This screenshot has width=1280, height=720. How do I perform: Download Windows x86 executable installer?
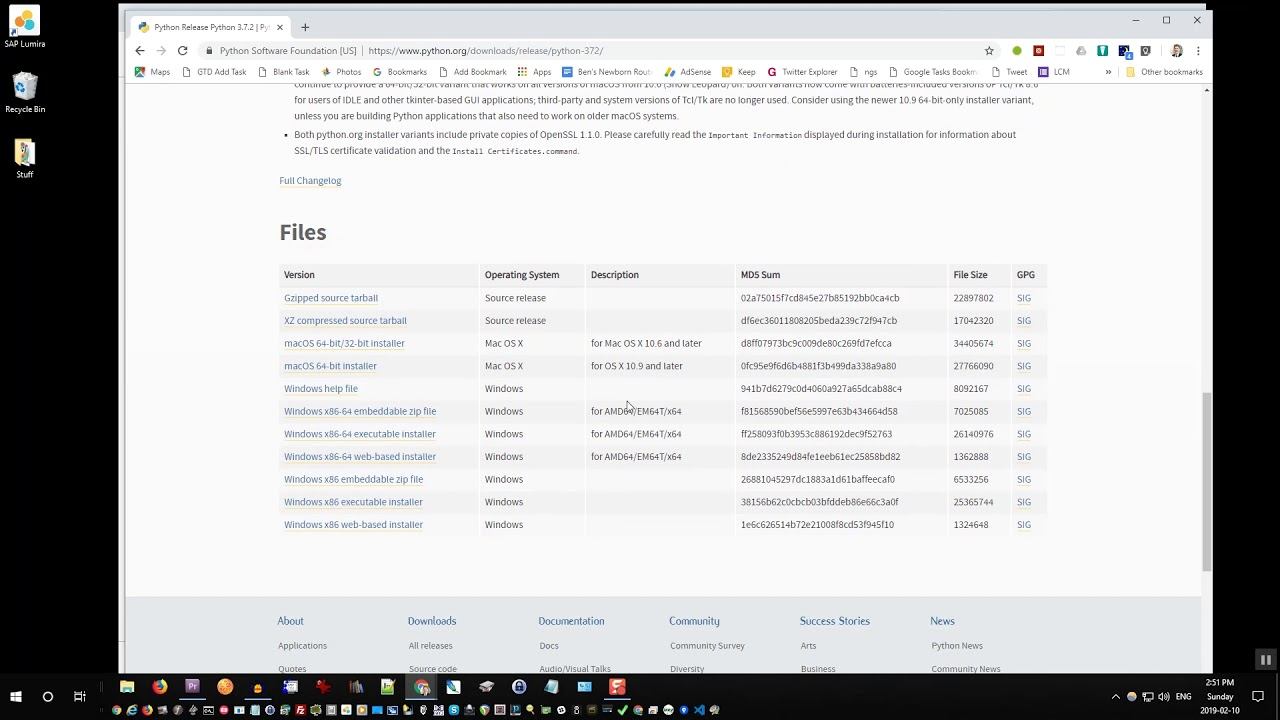[353, 502]
